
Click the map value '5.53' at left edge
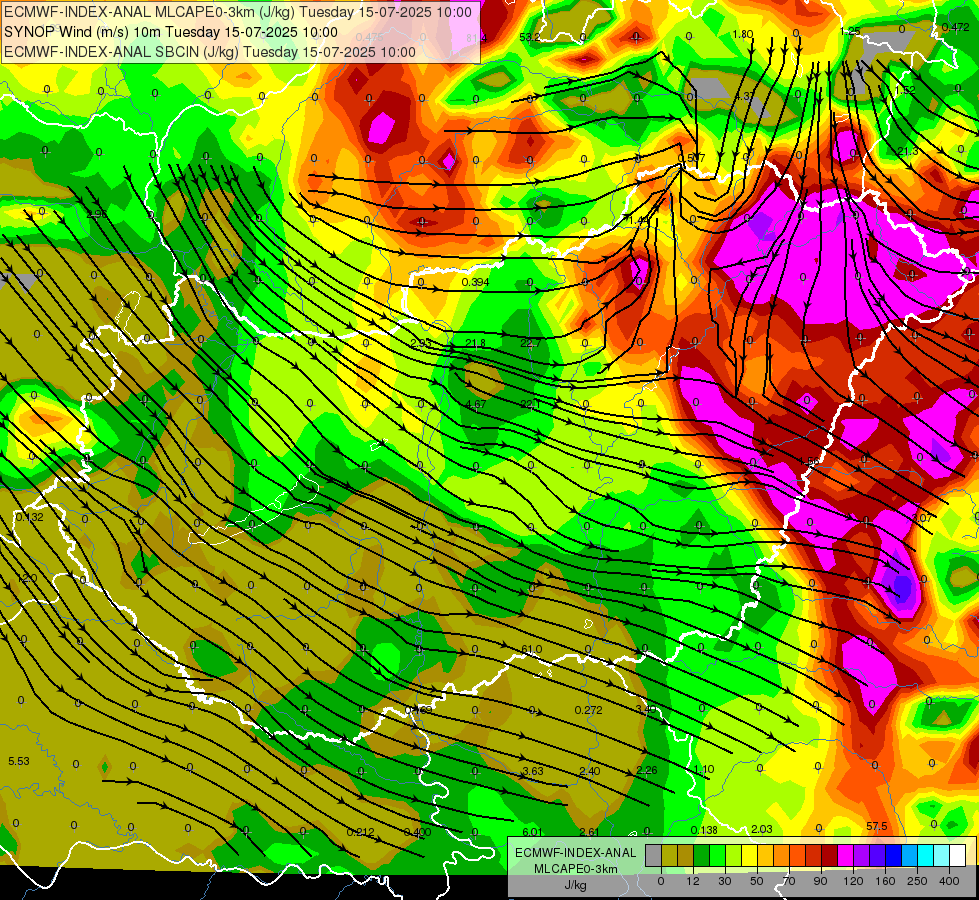tap(19, 761)
